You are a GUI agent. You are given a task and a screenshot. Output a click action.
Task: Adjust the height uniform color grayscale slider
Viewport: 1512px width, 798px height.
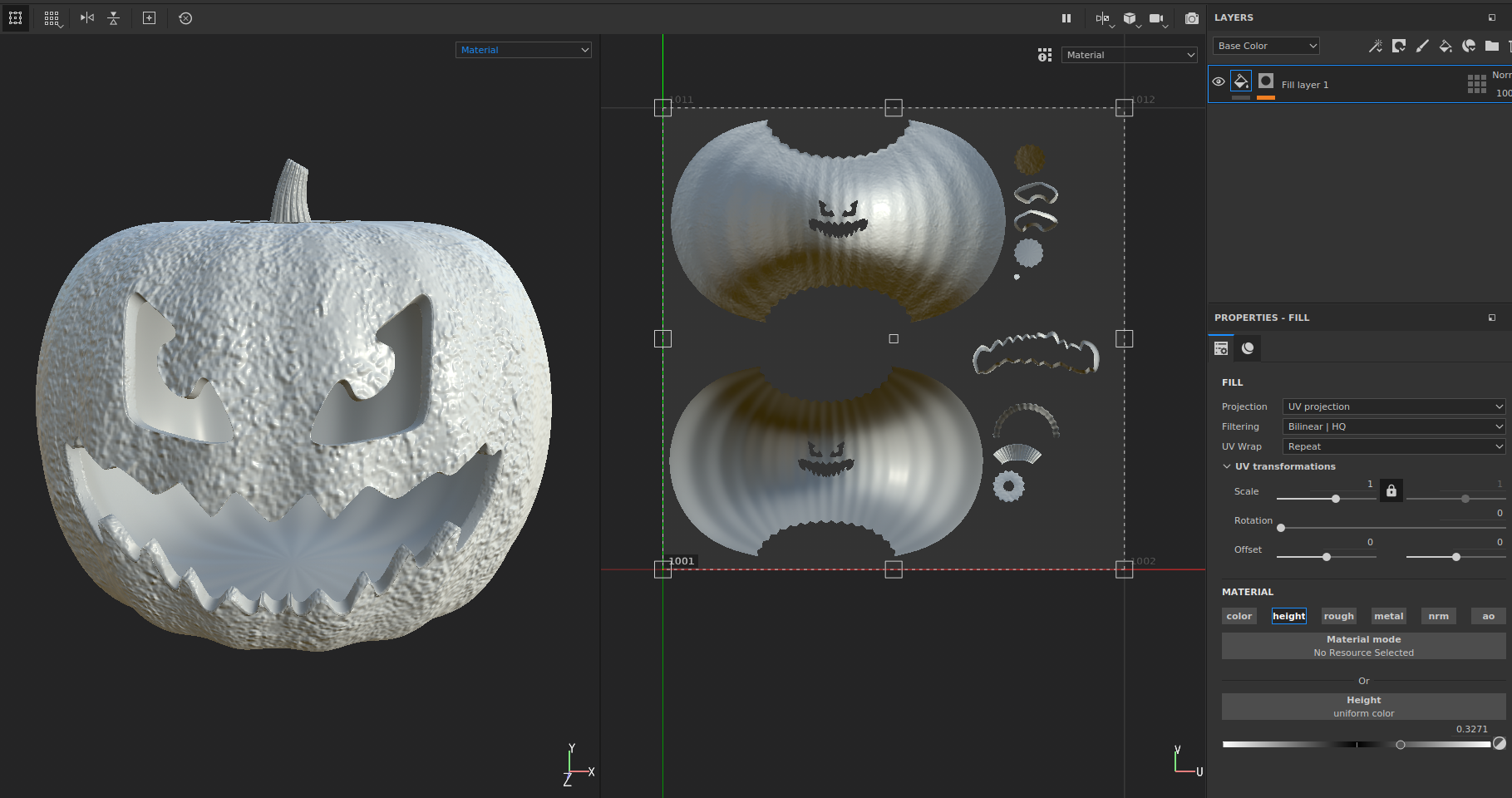[1400, 744]
